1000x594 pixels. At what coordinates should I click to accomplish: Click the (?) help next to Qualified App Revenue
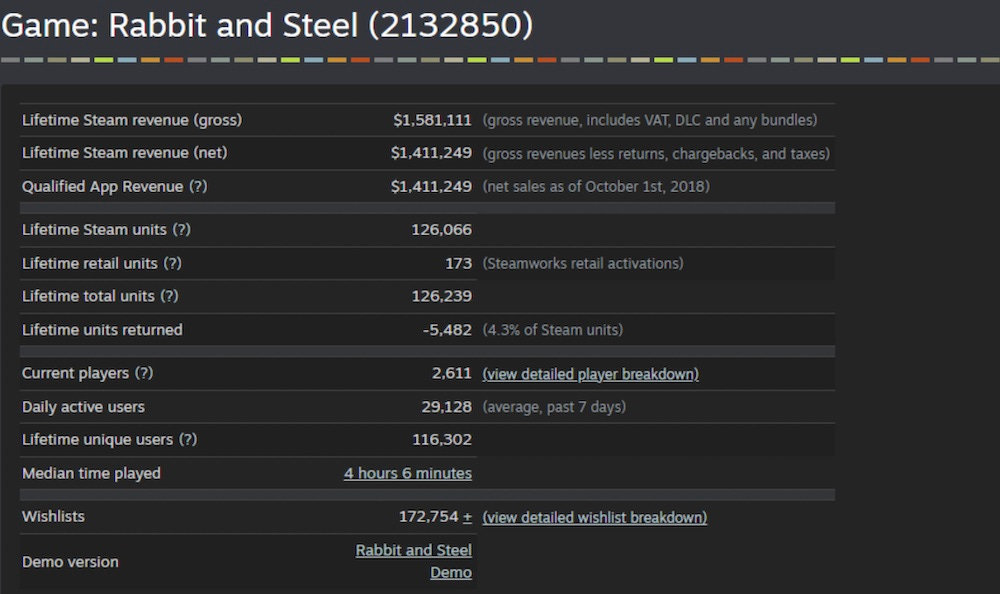(x=198, y=186)
